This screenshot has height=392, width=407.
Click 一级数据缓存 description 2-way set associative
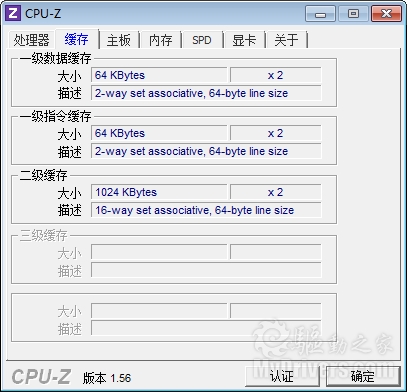206,93
